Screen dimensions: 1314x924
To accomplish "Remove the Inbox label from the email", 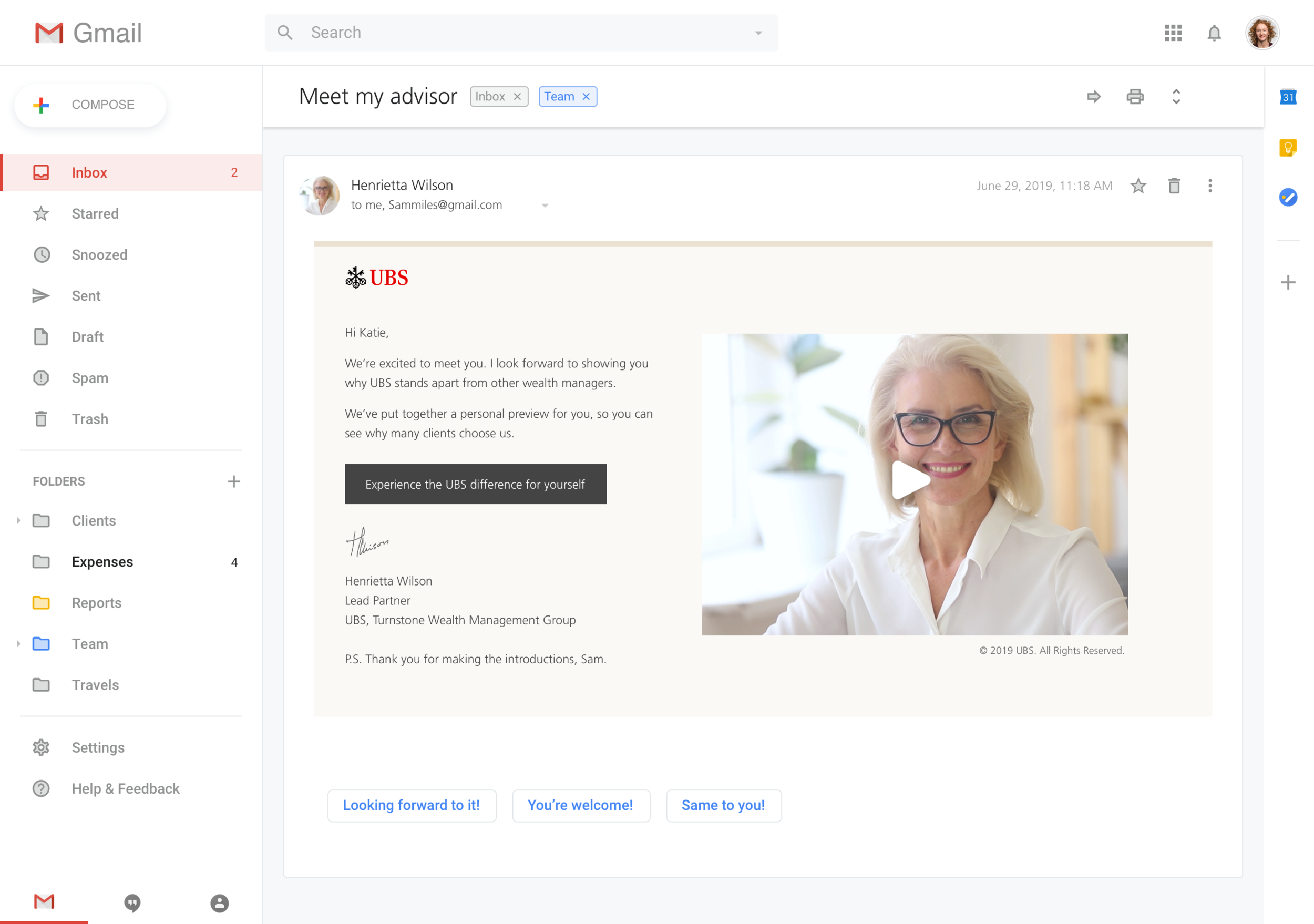I will coord(517,97).
